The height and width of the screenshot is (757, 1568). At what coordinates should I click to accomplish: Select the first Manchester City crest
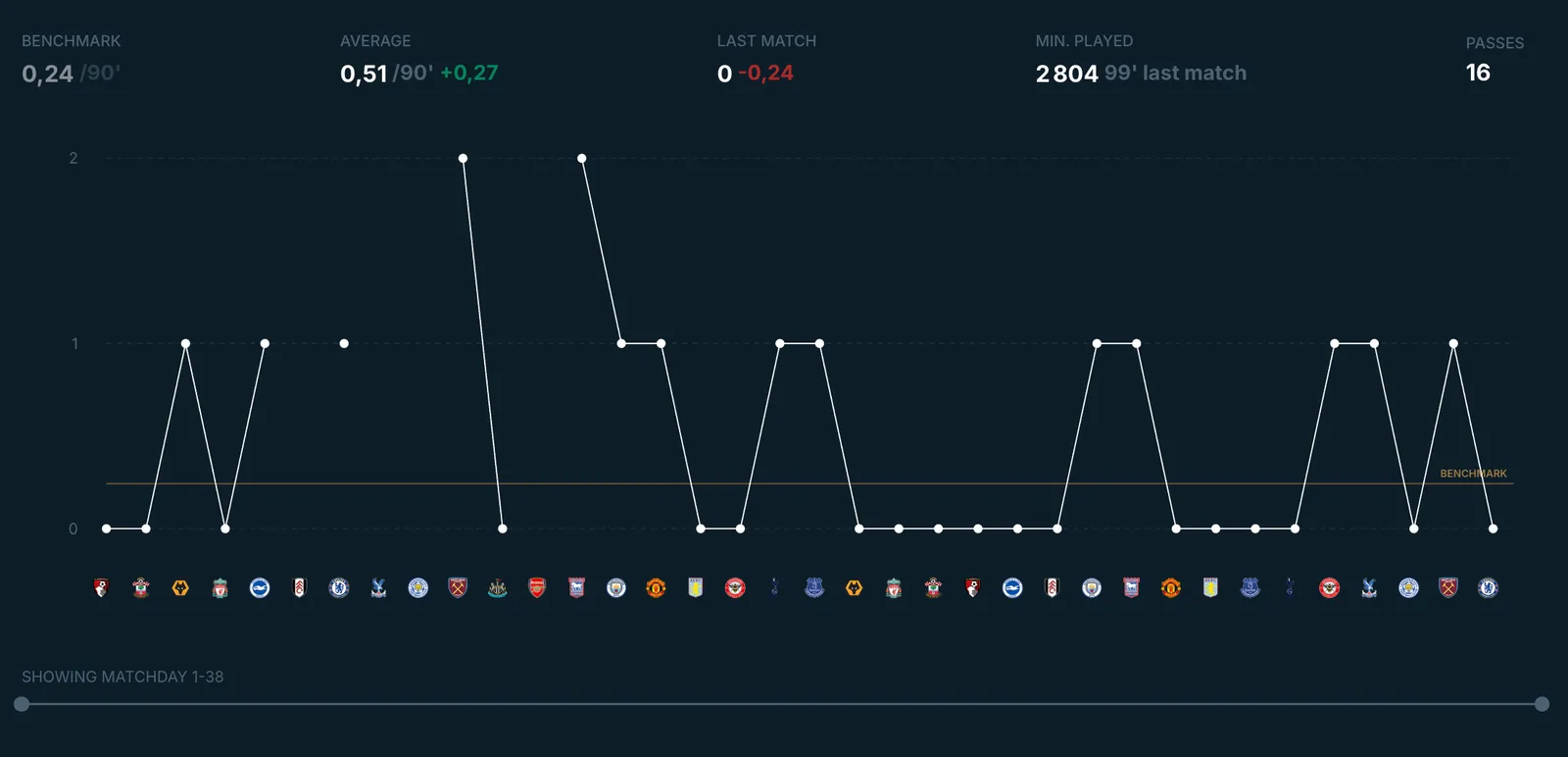coord(616,587)
